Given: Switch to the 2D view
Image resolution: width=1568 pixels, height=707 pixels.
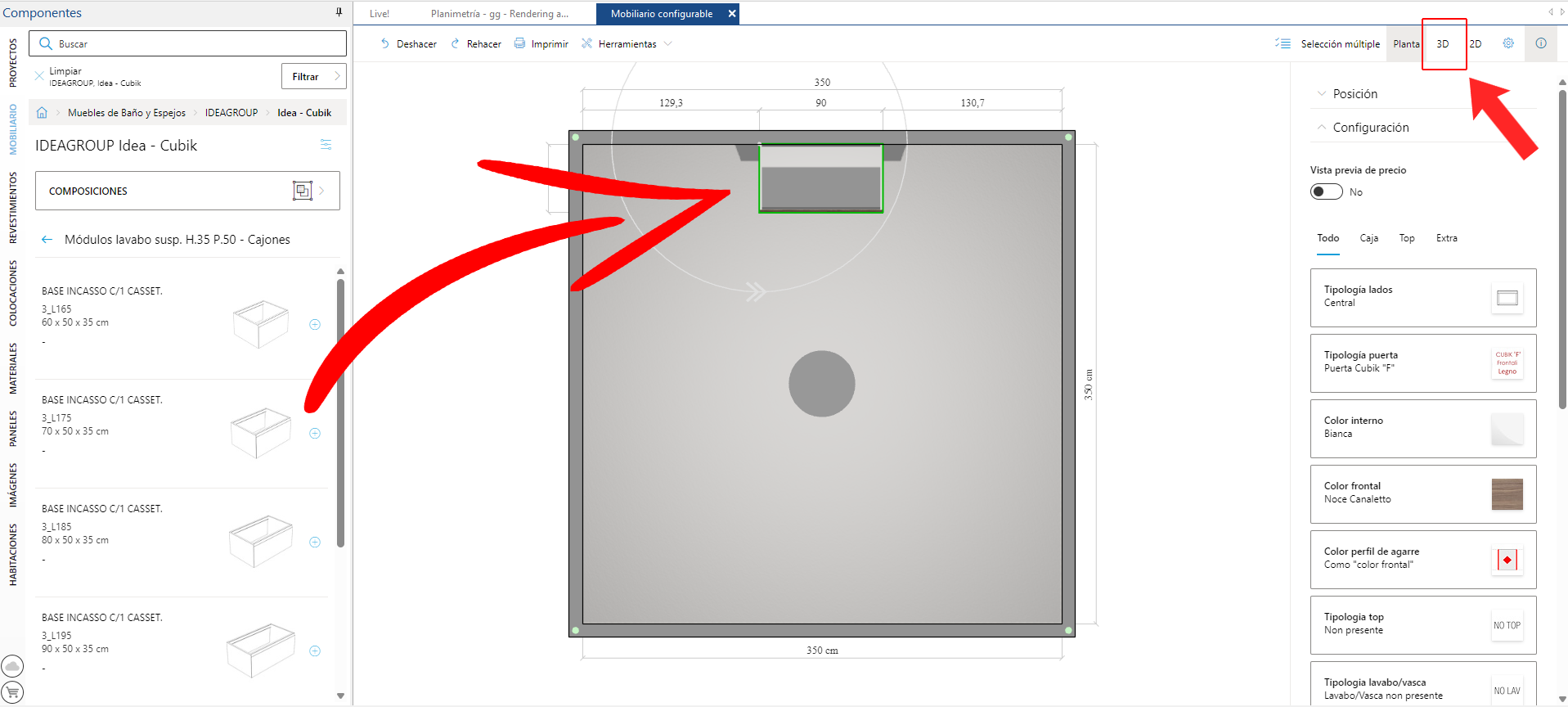Looking at the screenshot, I should coord(1476,44).
